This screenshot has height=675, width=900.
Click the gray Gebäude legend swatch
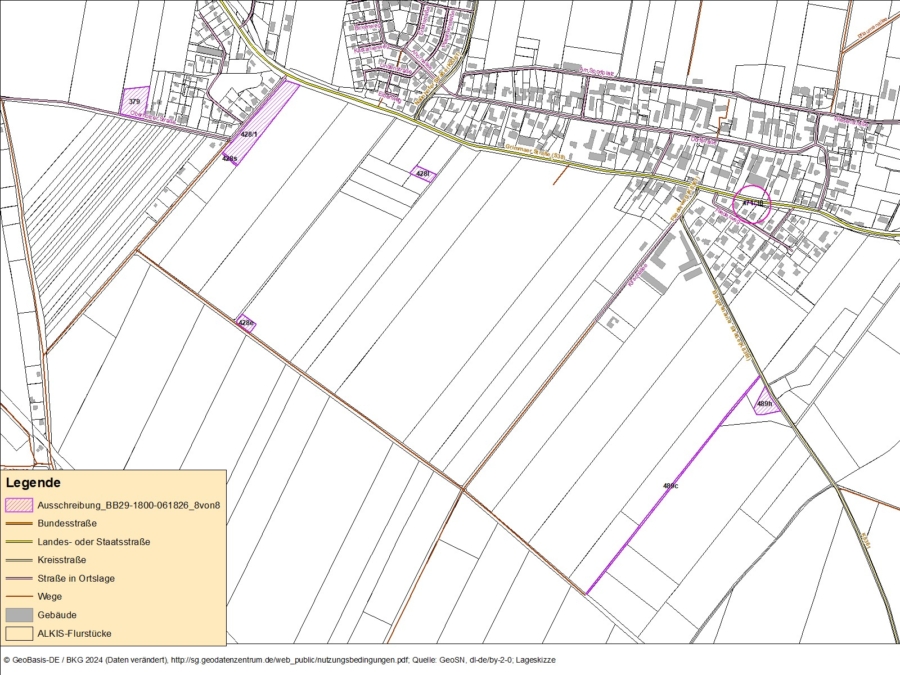19,615
